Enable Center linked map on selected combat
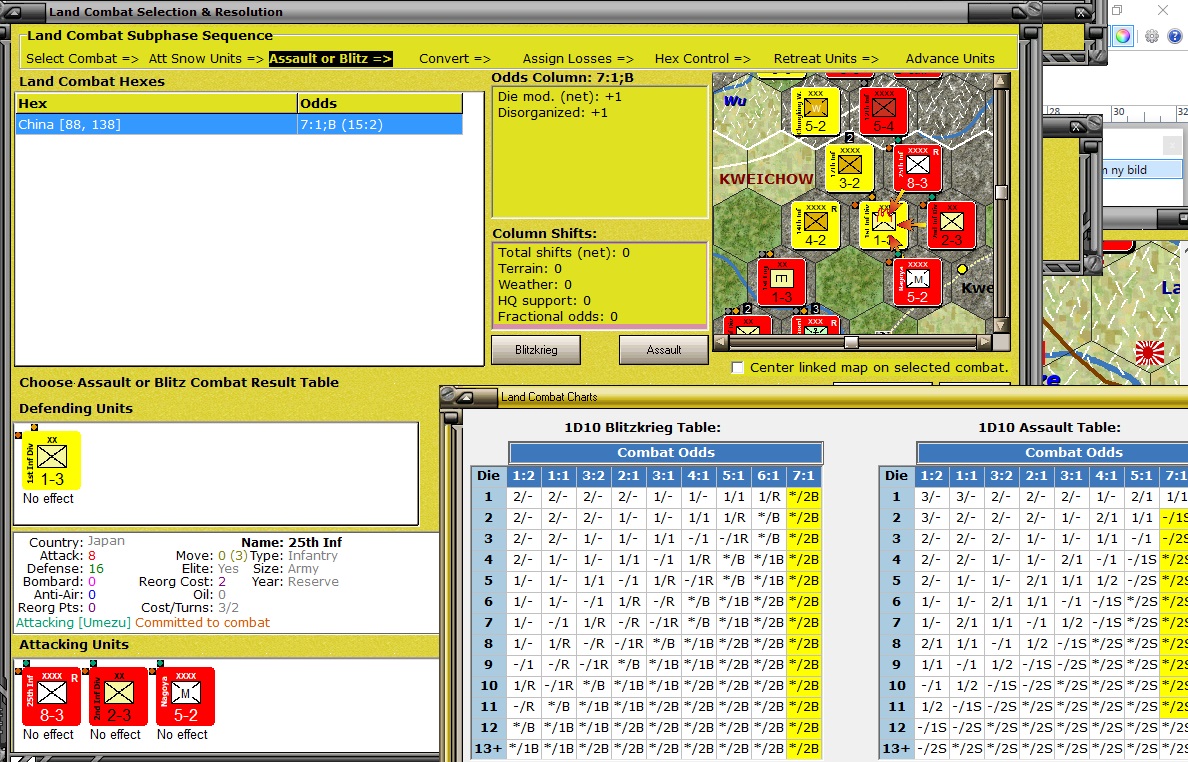The image size is (1188, 762). 737,367
